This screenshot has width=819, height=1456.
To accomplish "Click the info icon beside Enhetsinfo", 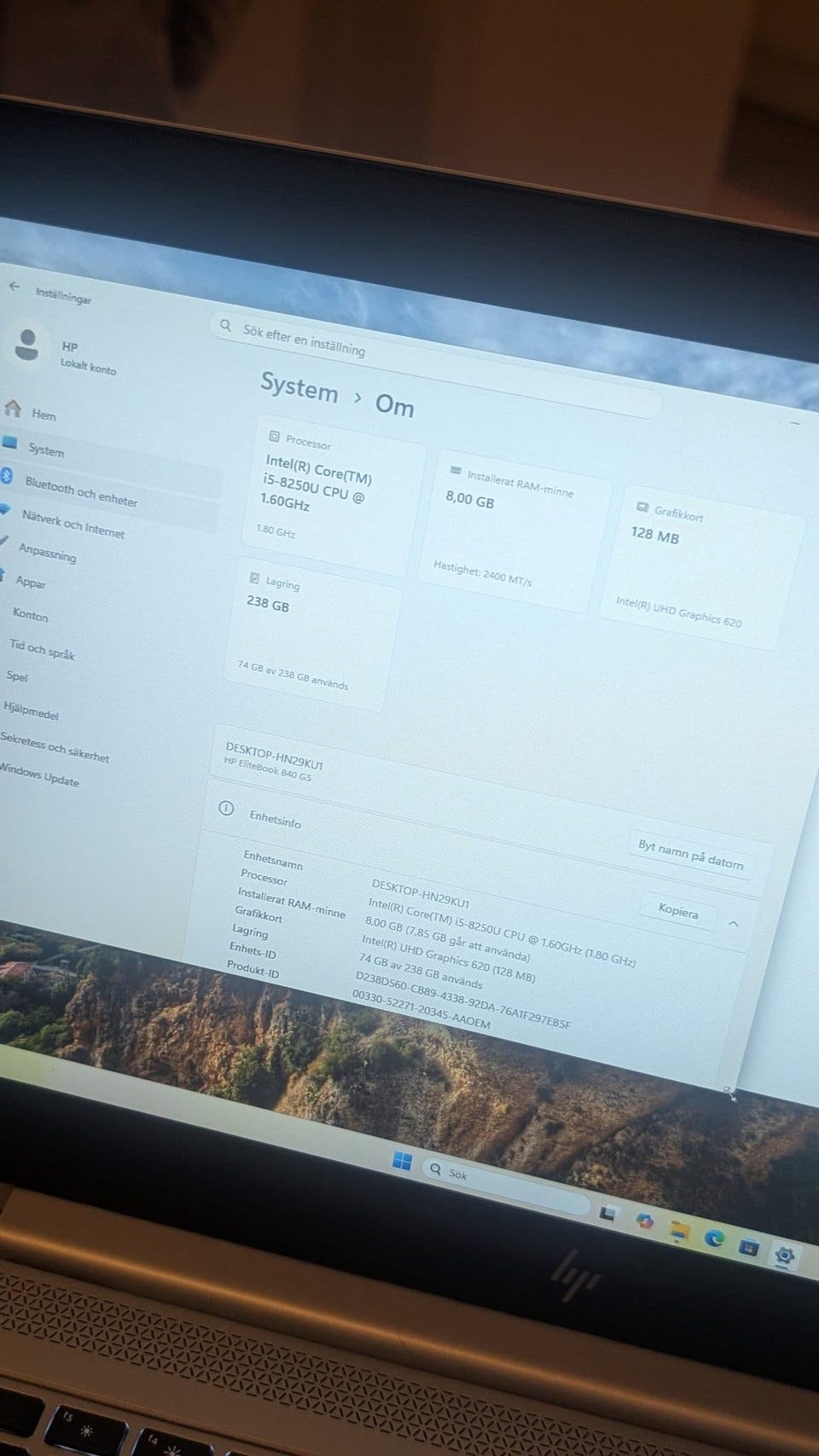I will 226,807.
